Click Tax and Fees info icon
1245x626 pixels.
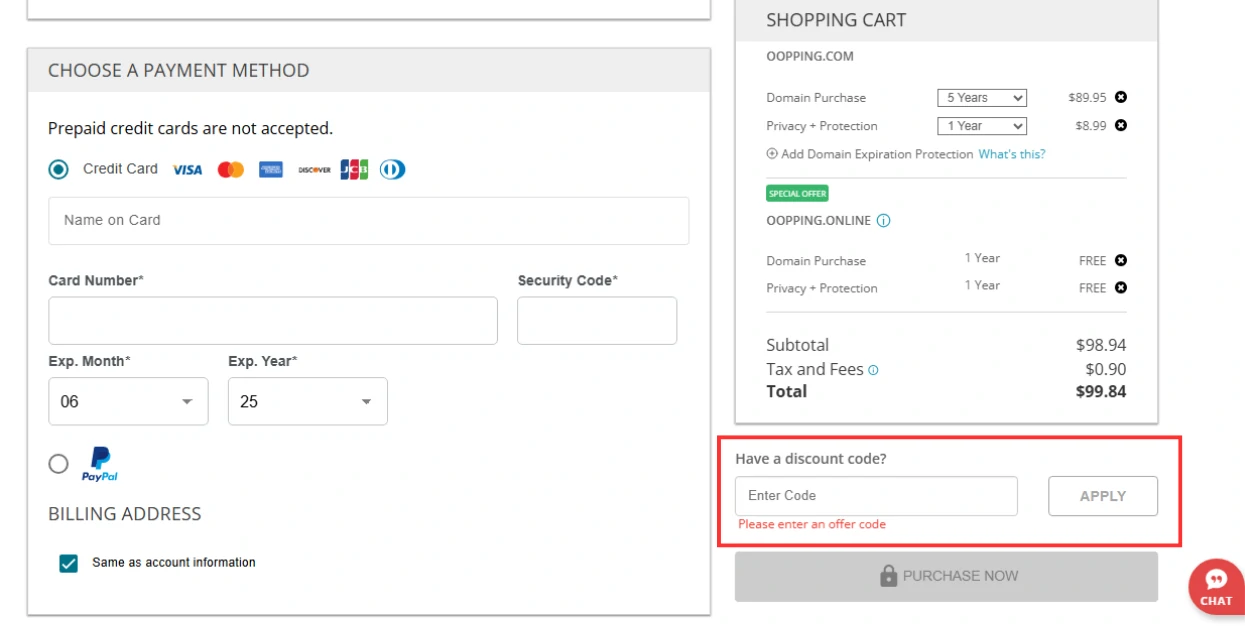873,370
